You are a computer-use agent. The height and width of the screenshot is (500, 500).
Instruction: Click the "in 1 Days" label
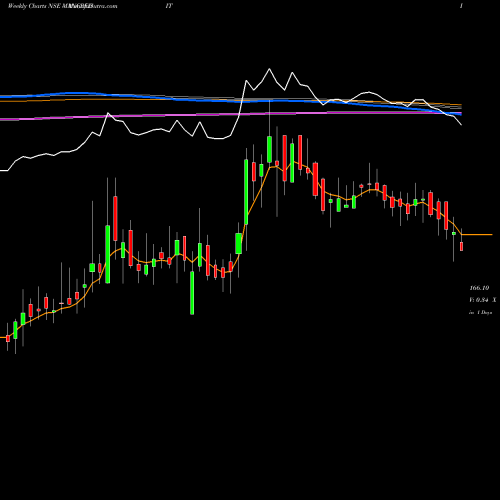(x=480, y=312)
